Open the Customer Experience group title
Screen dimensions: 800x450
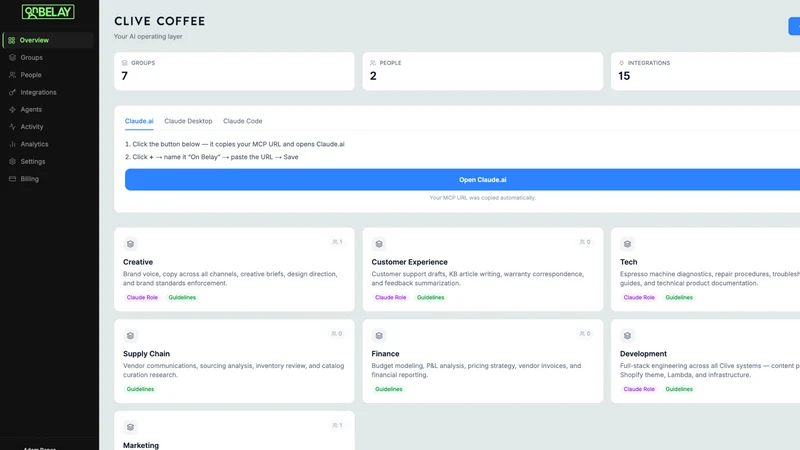coord(409,262)
